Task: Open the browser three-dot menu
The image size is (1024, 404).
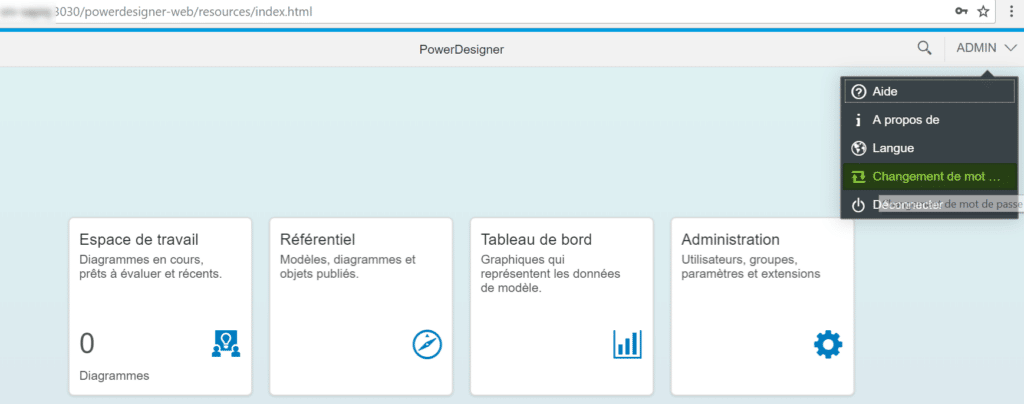Action: (x=1012, y=11)
